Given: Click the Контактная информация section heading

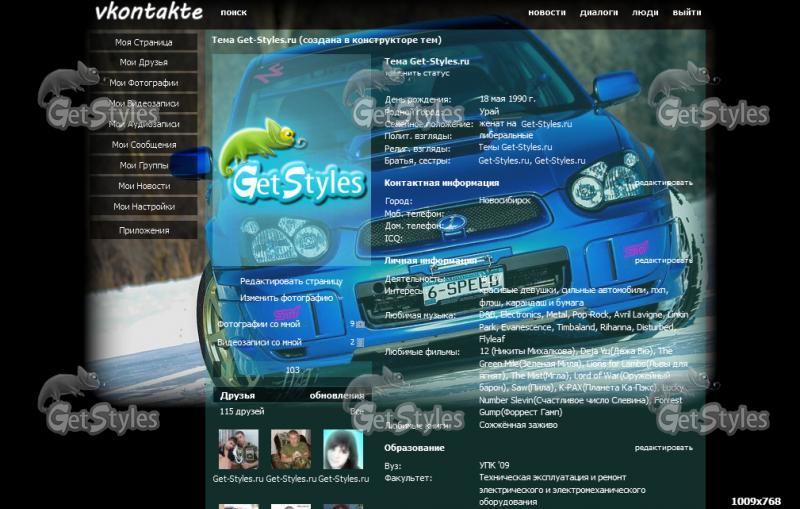Looking at the screenshot, I should [441, 183].
